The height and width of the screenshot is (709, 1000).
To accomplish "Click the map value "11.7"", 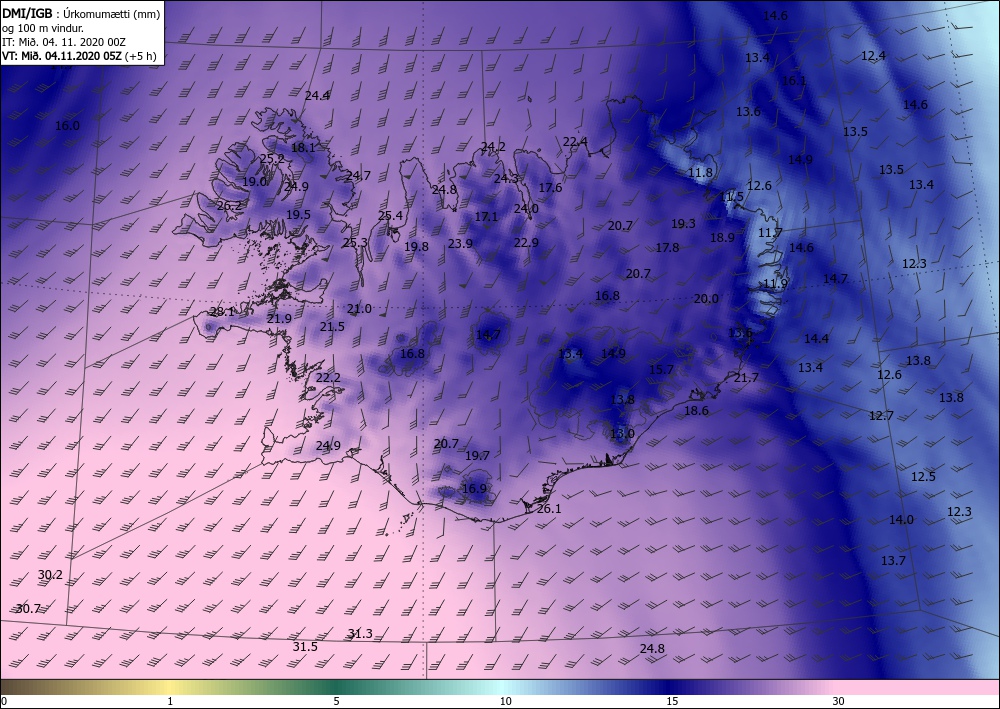I will (x=769, y=233).
